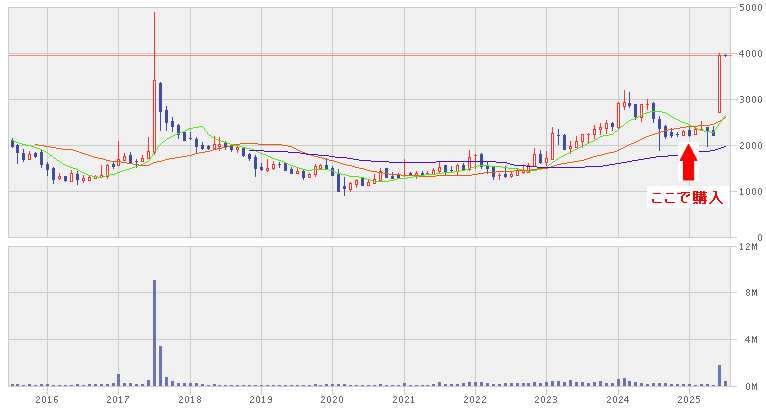Click the 2024 year label on the time axis
766x410 pixels.
pyautogui.click(x=617, y=400)
